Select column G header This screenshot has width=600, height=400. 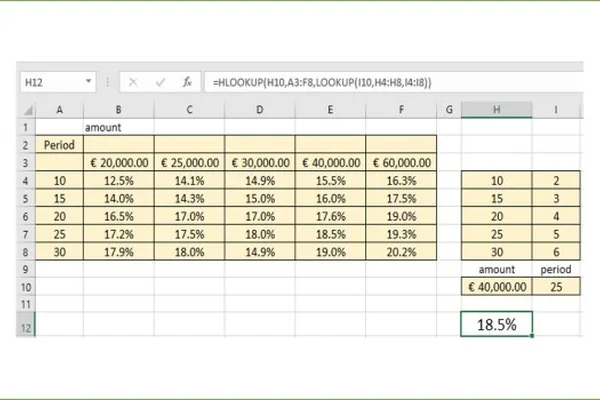tap(449, 110)
